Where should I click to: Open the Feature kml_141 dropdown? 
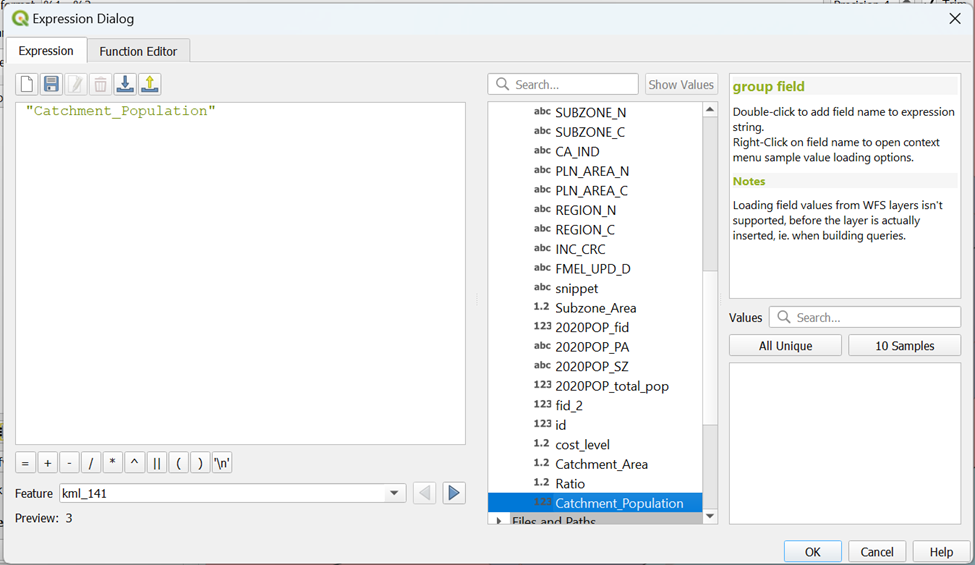395,493
